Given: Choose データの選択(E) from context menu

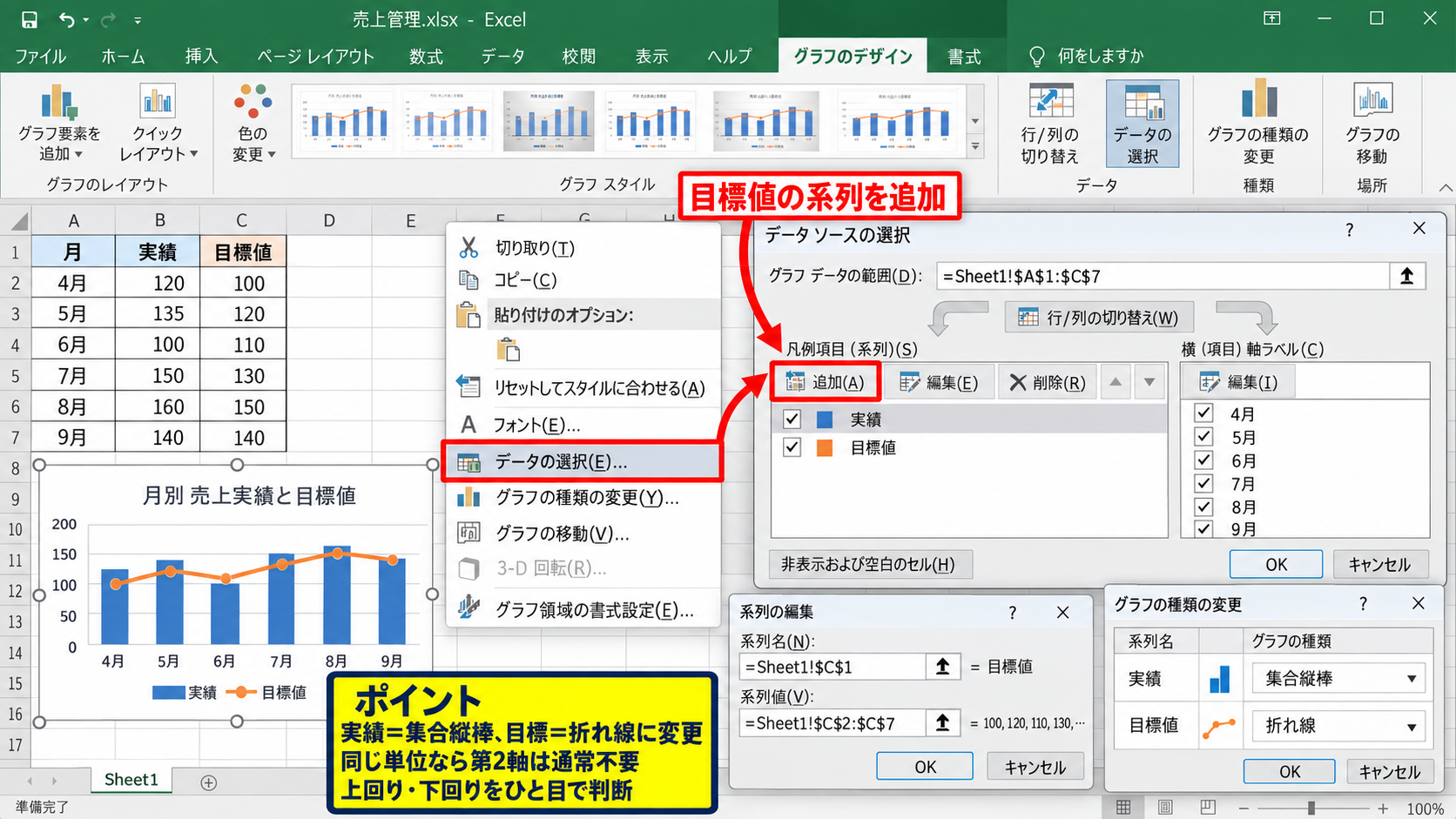Looking at the screenshot, I should (582, 461).
